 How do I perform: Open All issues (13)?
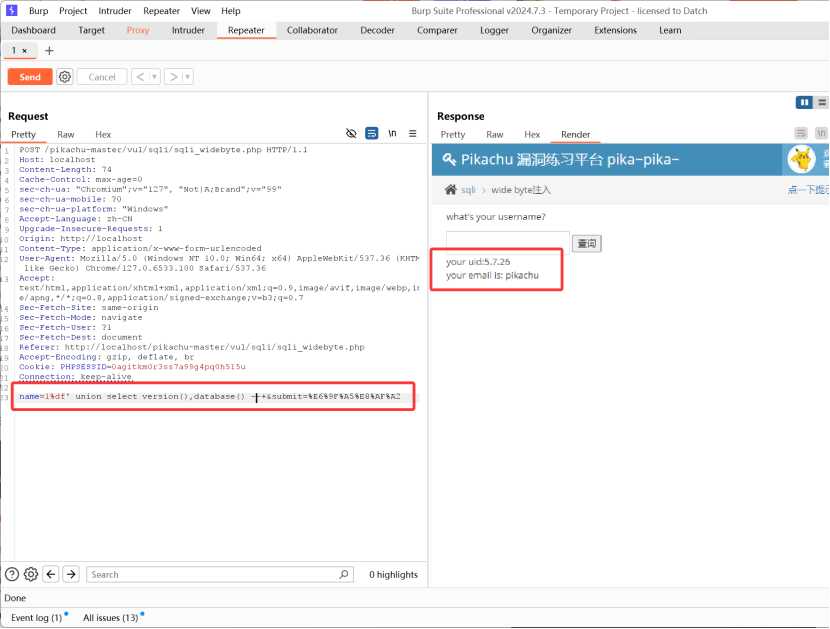[x=111, y=617]
